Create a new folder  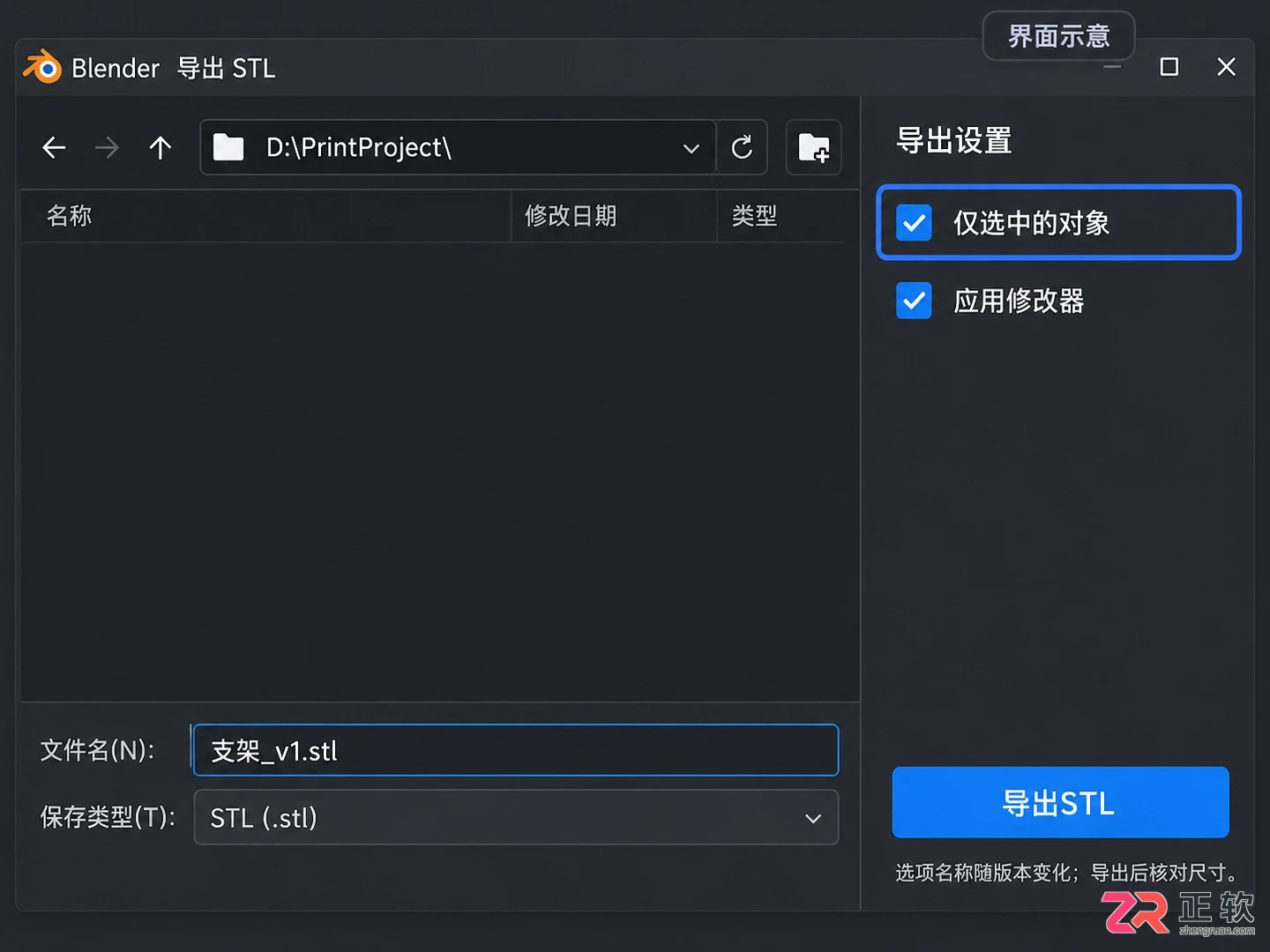813,147
